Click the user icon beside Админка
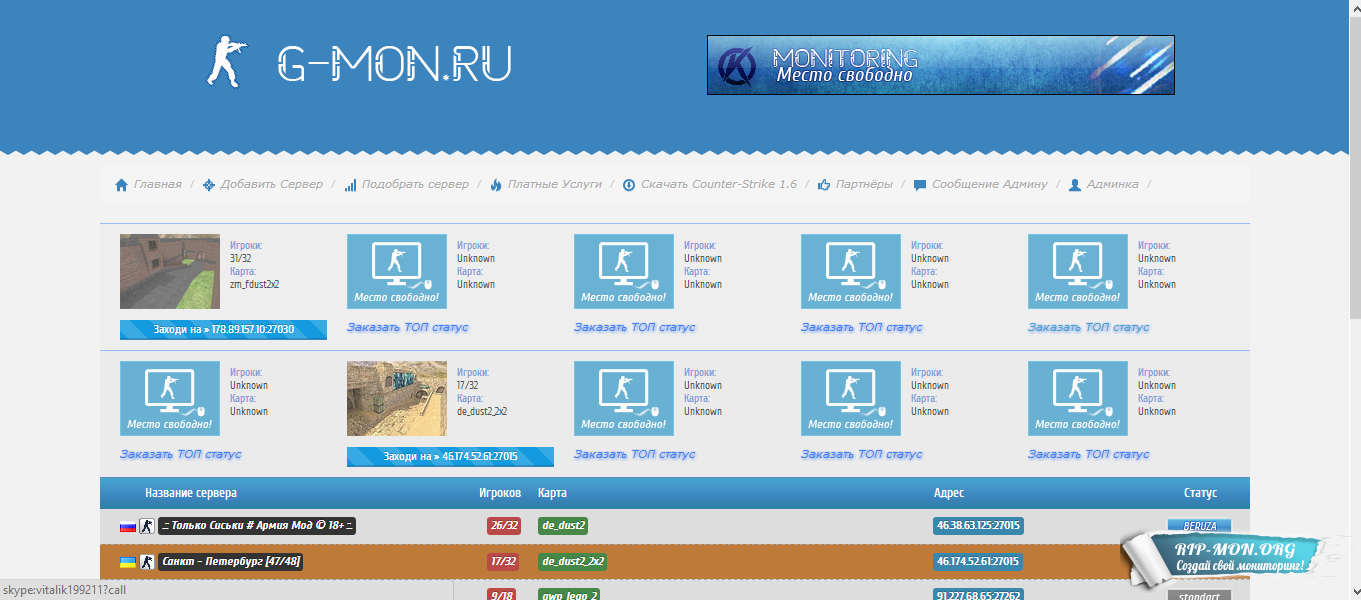Image resolution: width=1361 pixels, height=600 pixels. pos(1075,185)
